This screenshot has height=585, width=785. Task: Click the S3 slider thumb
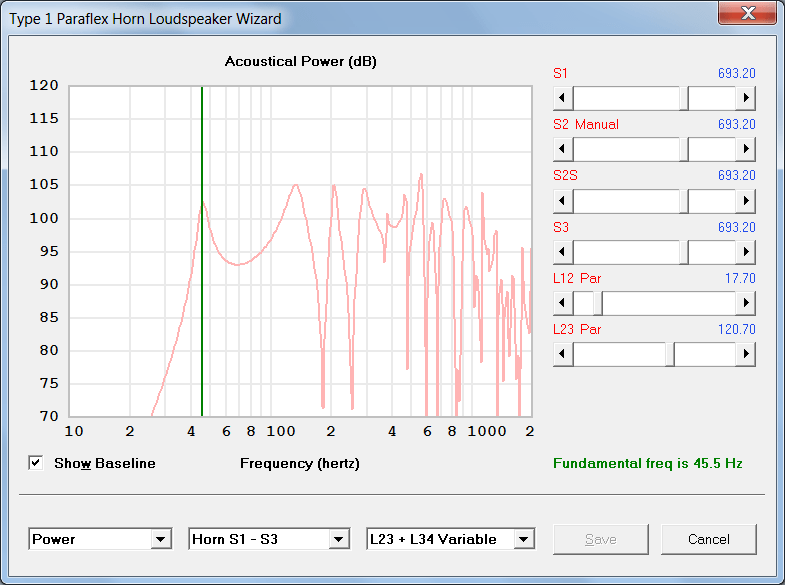[x=684, y=252]
